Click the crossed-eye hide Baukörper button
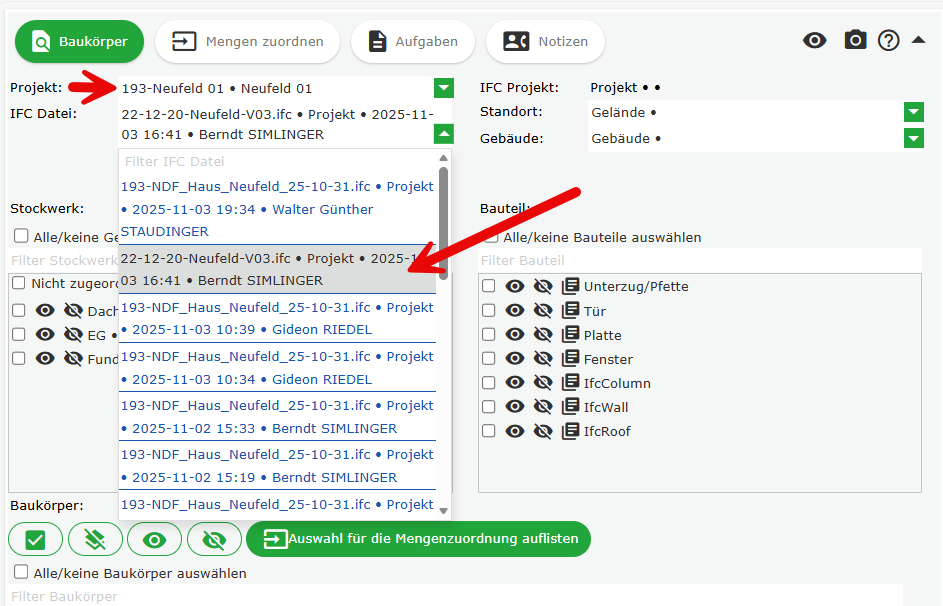The height and width of the screenshot is (606, 943). [x=214, y=539]
